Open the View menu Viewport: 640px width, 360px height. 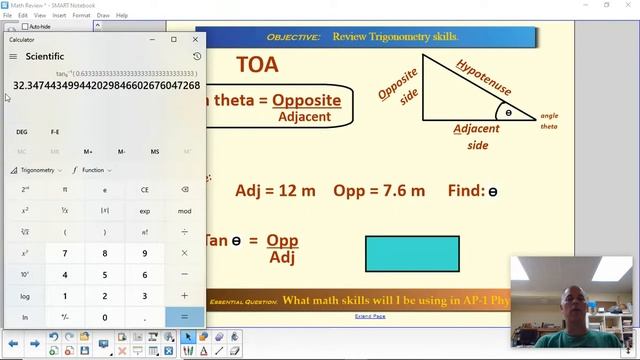[x=40, y=15]
